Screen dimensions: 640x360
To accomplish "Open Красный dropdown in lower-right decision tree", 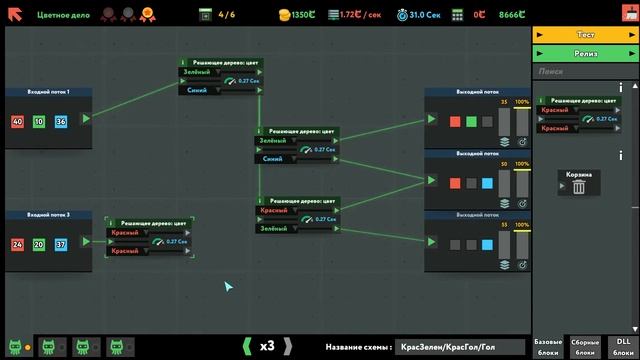I will click(x=278, y=210).
